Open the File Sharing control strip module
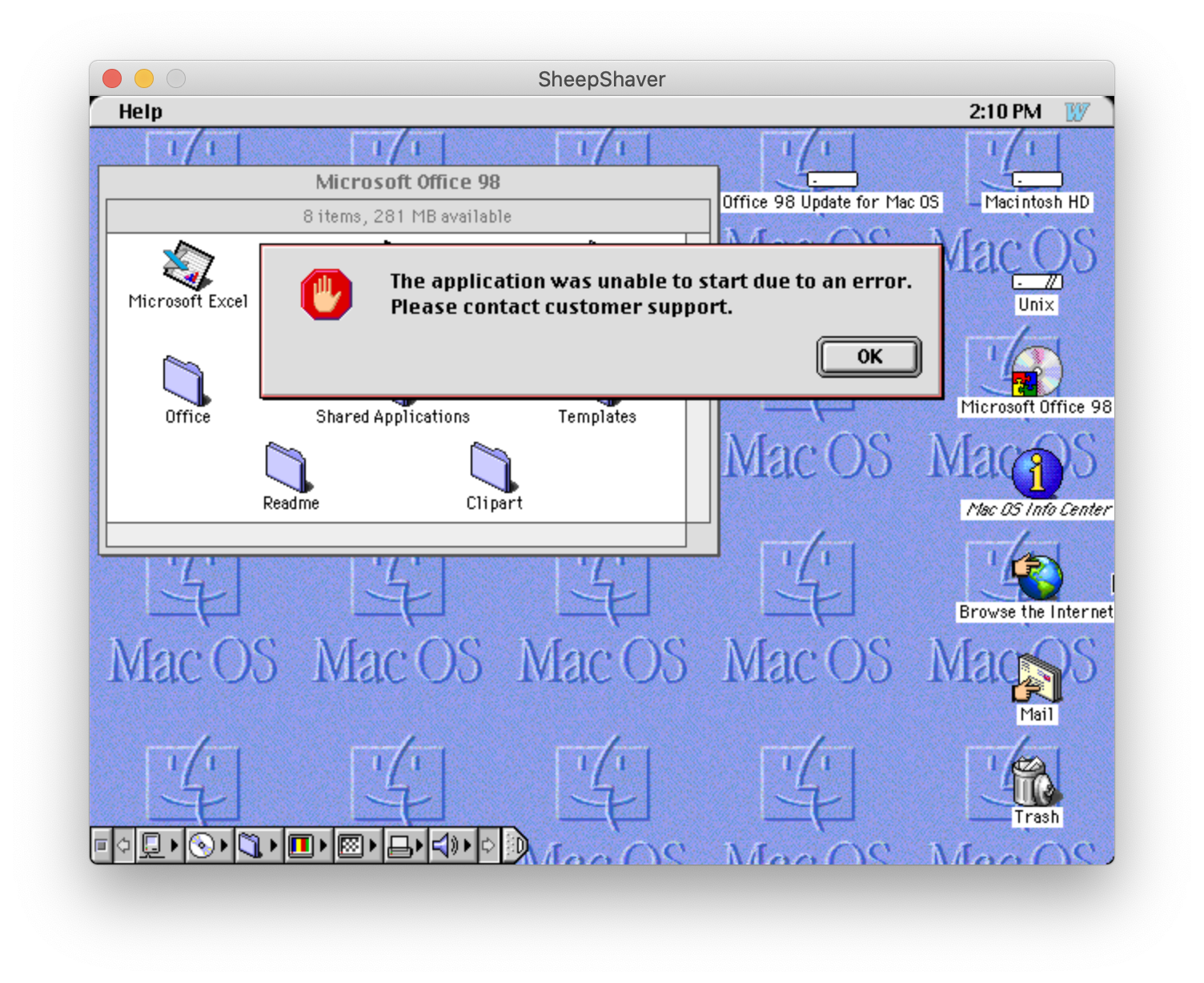1204x983 pixels. 258,845
